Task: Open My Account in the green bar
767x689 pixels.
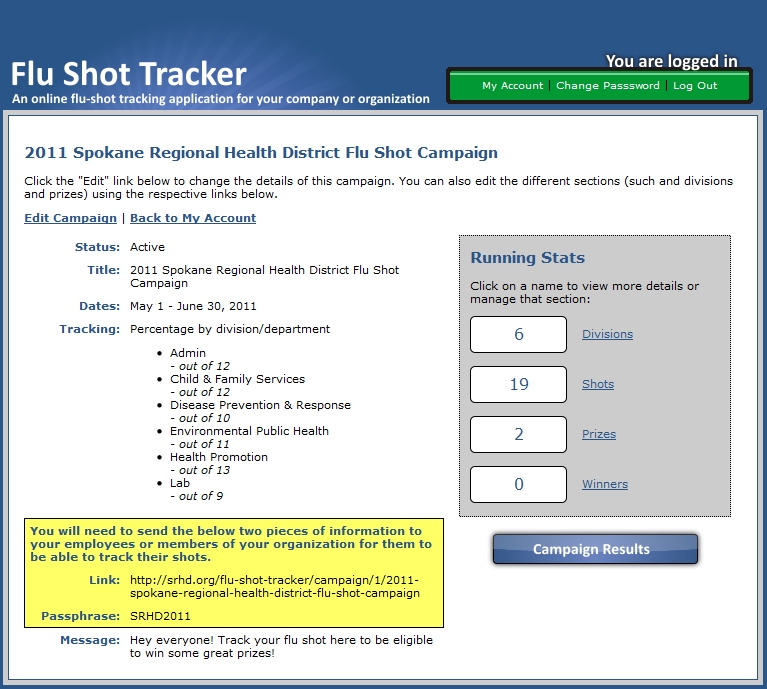Action: (512, 86)
